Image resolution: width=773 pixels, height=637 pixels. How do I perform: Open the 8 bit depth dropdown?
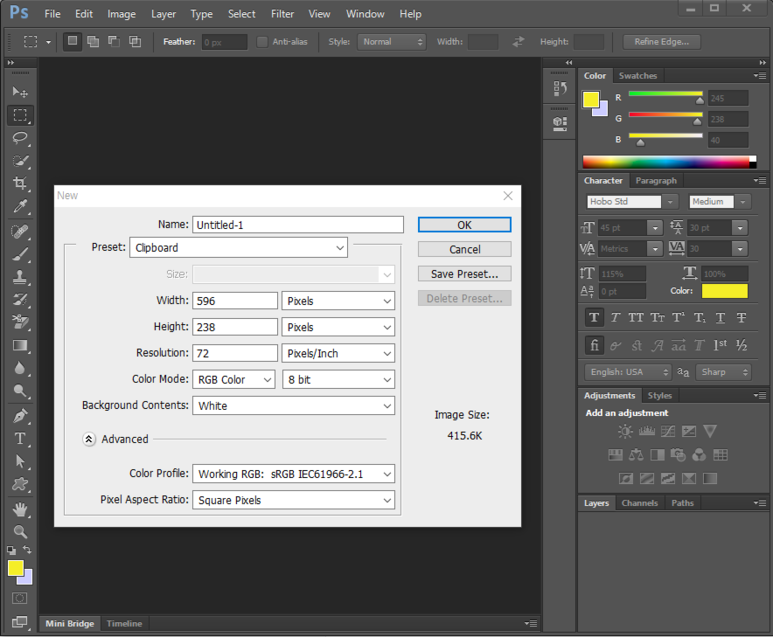pyautogui.click(x=338, y=380)
